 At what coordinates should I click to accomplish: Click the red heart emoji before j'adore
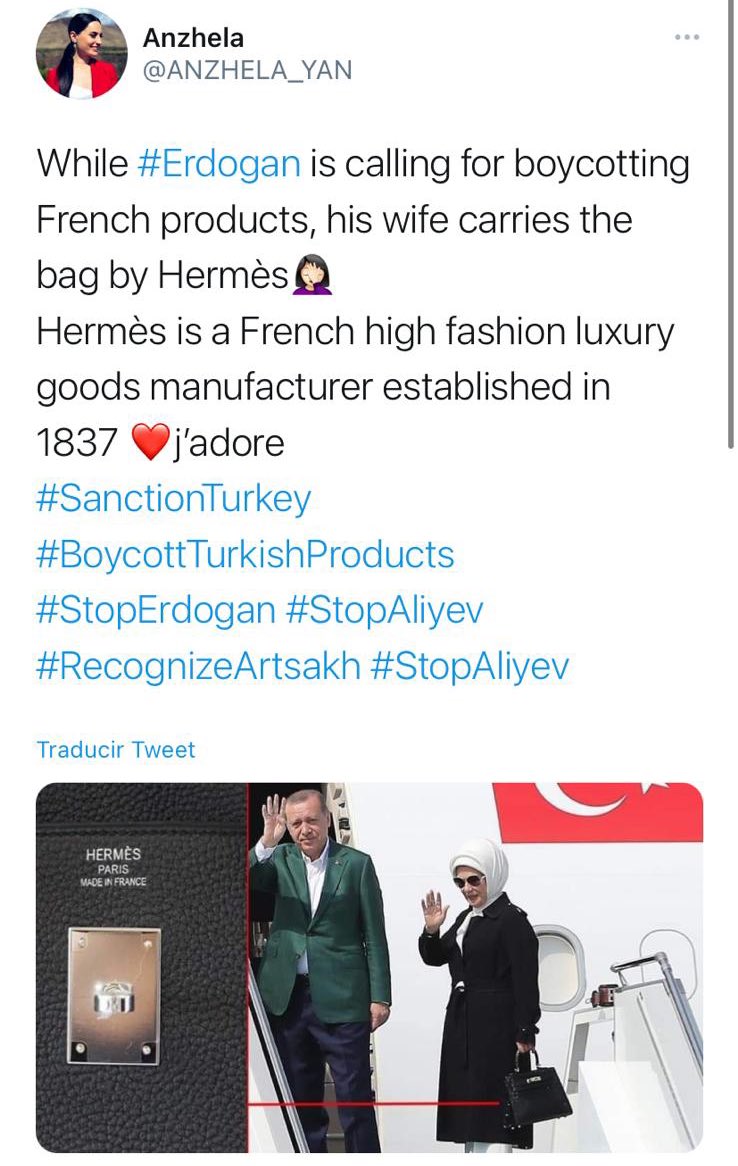coord(150,443)
